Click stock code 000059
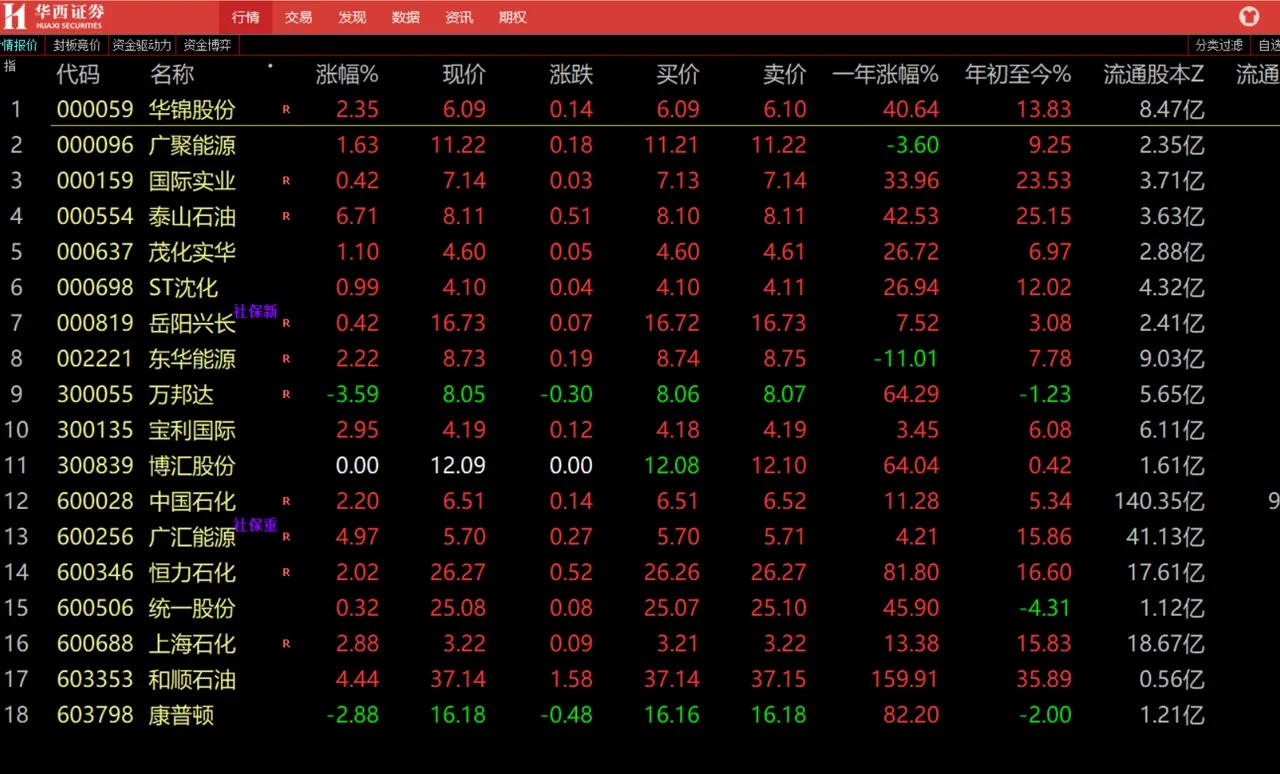1280x774 pixels. pyautogui.click(x=95, y=110)
